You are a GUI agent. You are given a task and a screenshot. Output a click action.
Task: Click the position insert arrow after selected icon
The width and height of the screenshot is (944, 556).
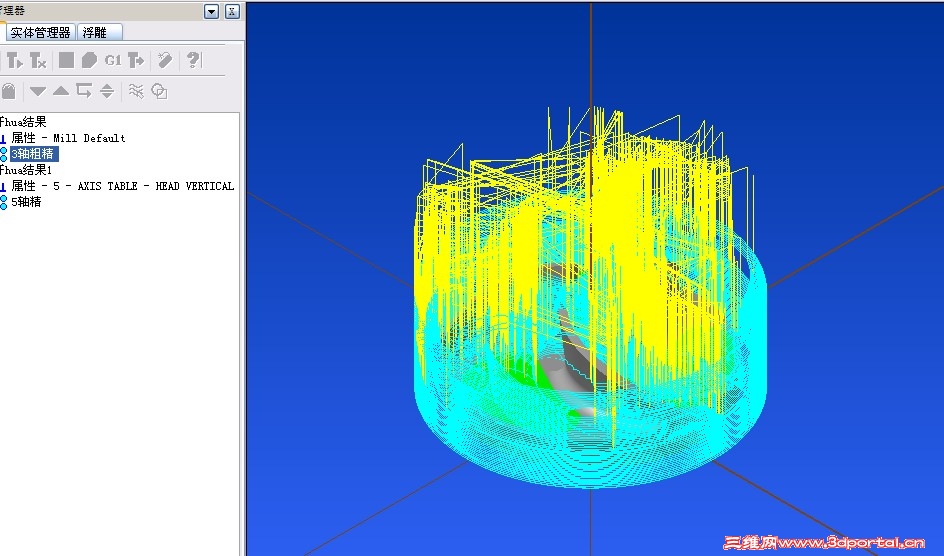pos(84,91)
